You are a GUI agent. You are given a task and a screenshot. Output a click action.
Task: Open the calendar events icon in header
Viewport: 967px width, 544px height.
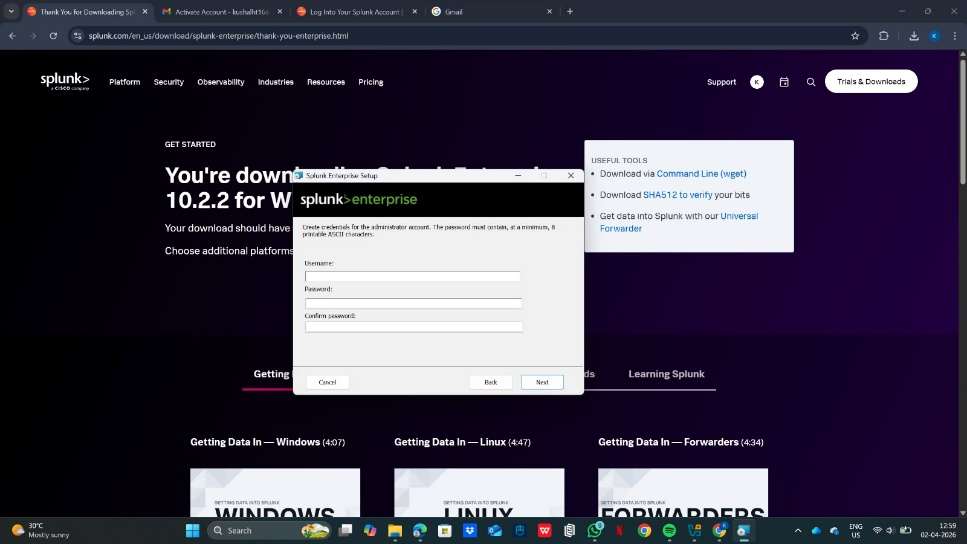[784, 82]
